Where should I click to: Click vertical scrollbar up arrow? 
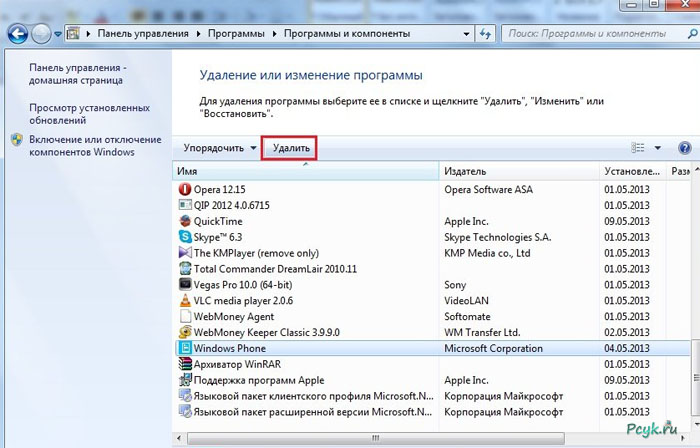[696, 170]
